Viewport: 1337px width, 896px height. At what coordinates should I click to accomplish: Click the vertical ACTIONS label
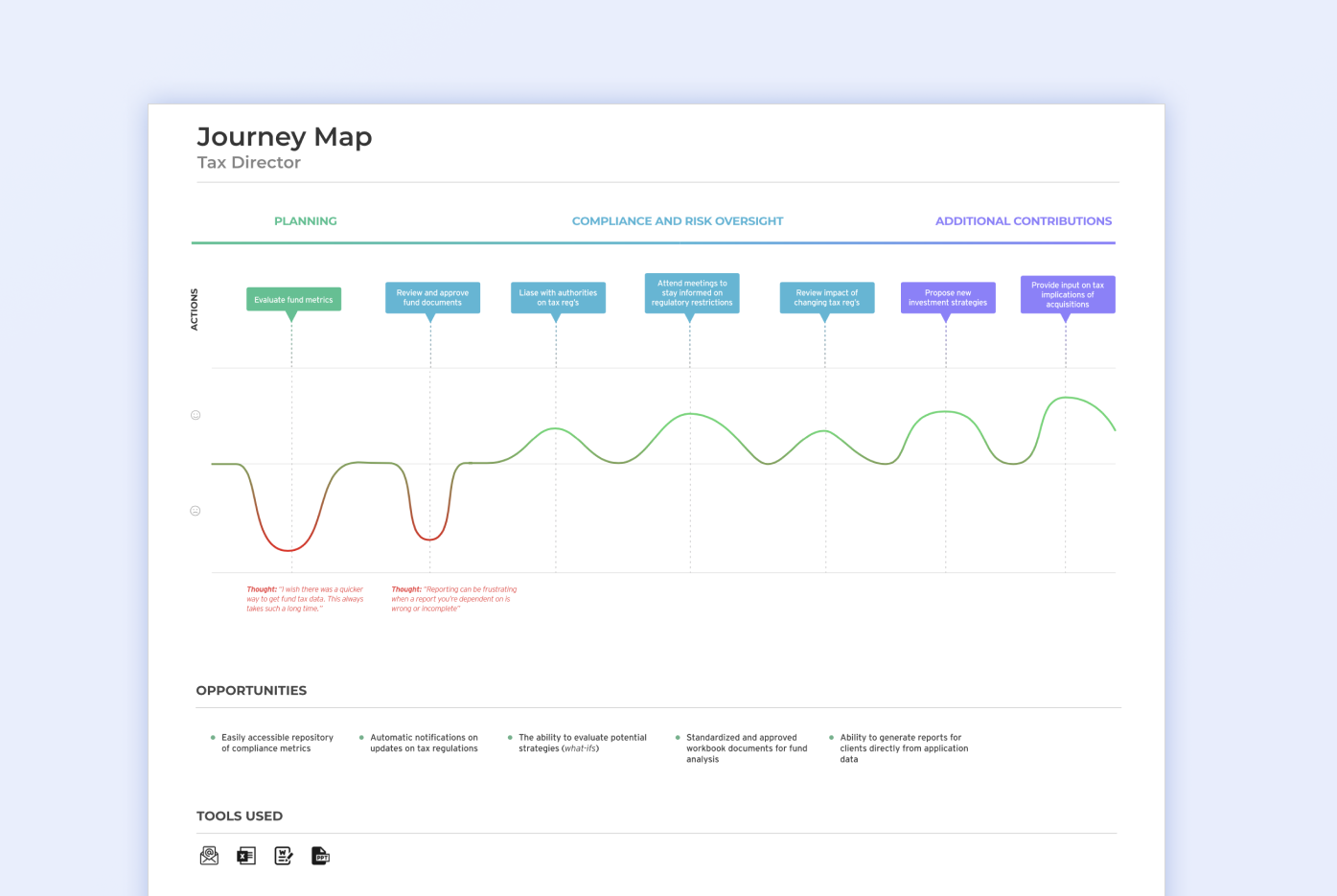195,310
